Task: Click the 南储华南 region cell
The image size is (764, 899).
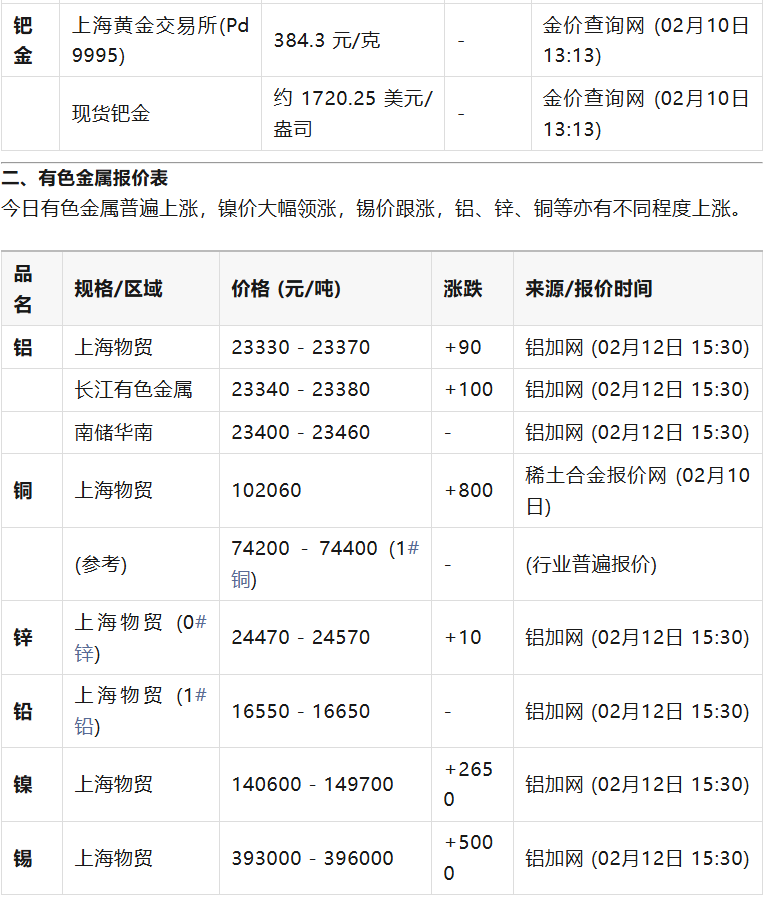Action: point(113,433)
